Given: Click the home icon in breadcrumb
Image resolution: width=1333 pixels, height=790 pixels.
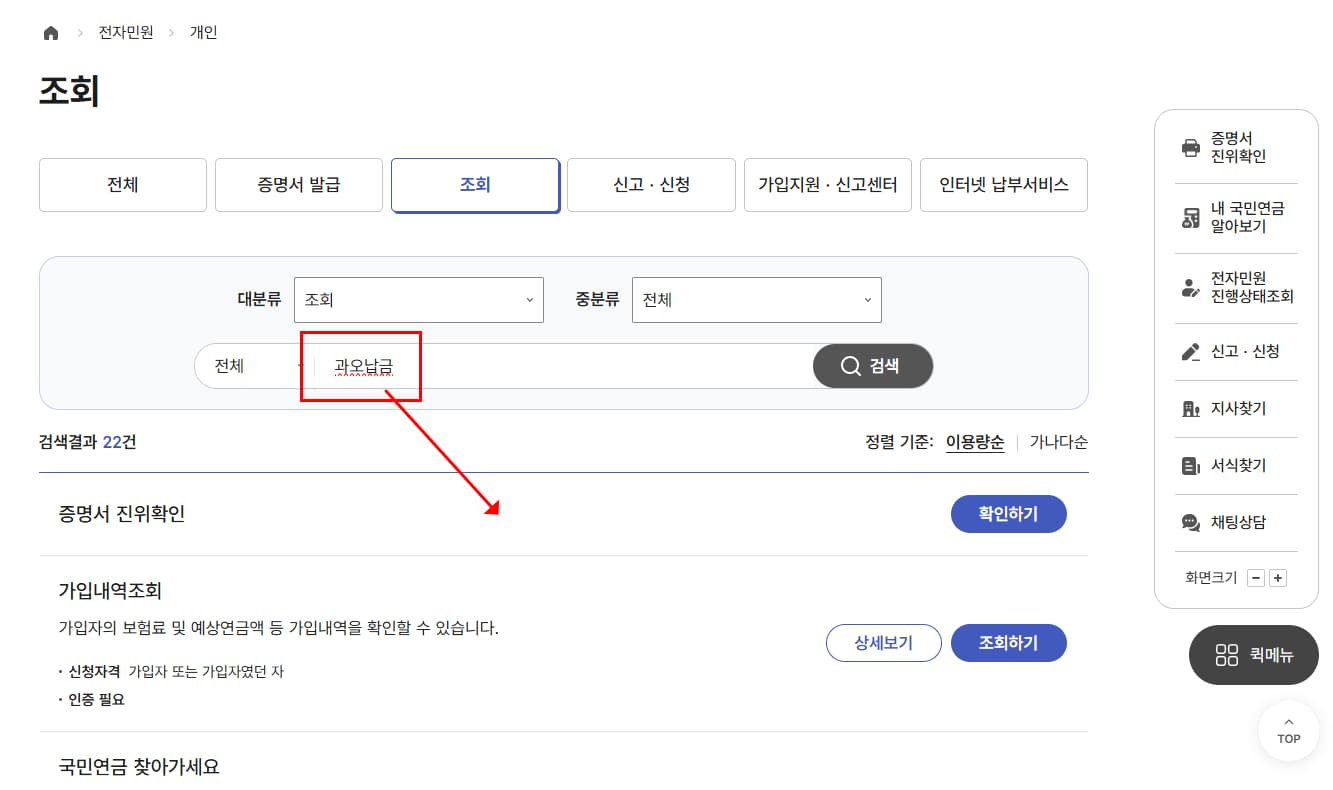Looking at the screenshot, I should pos(50,31).
